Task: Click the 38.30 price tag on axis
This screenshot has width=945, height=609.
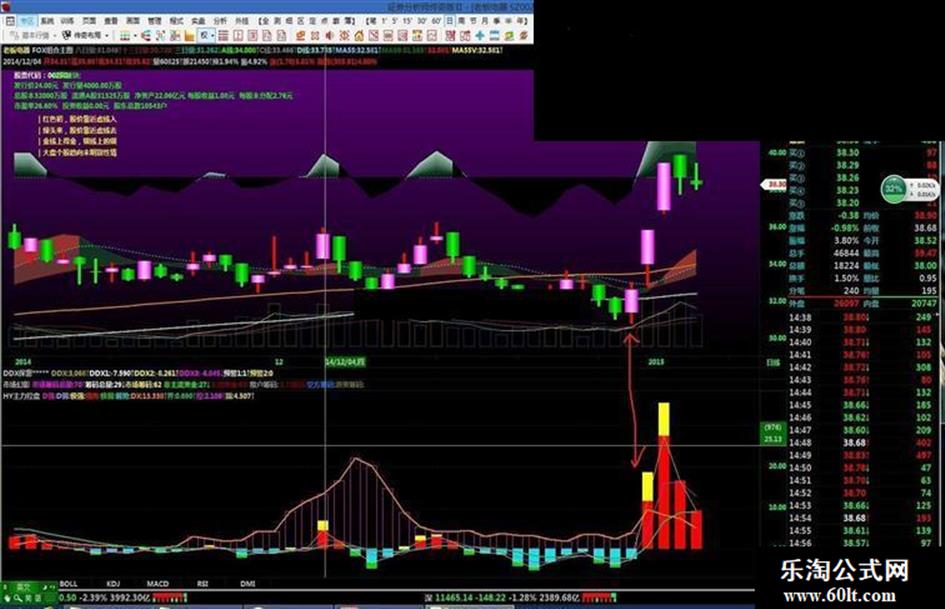Action: coord(775,184)
